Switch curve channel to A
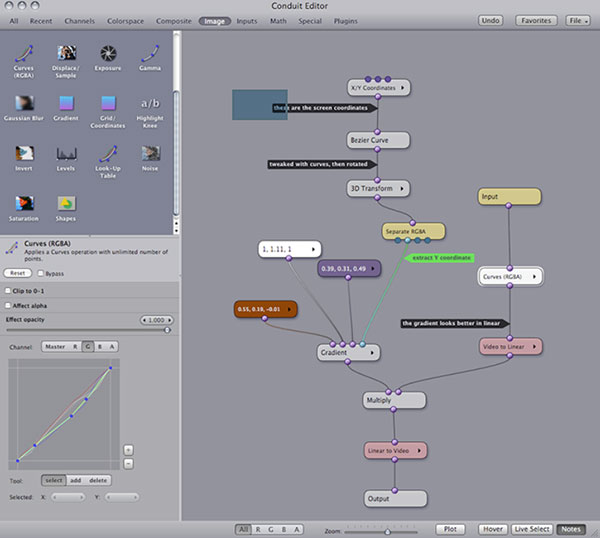 tap(112, 347)
